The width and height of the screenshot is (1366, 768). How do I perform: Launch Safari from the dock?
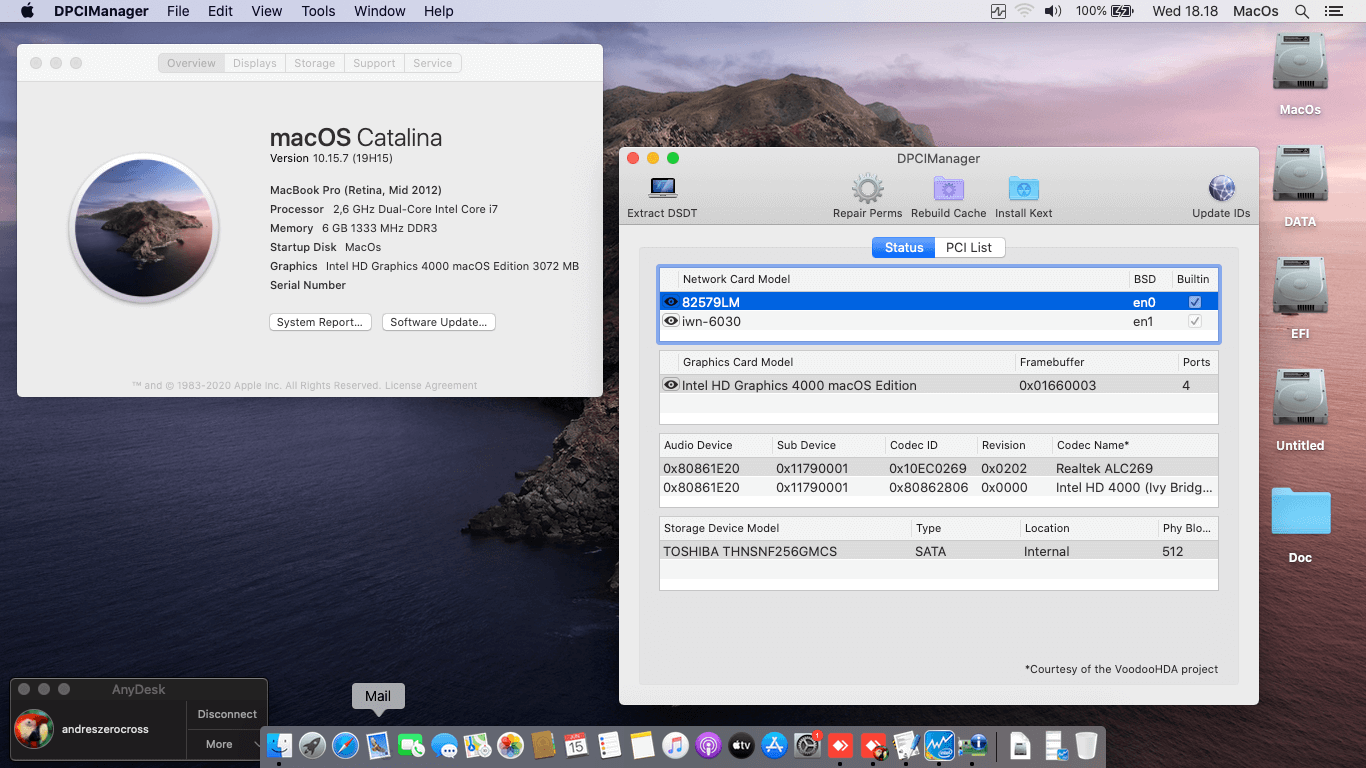[345, 745]
